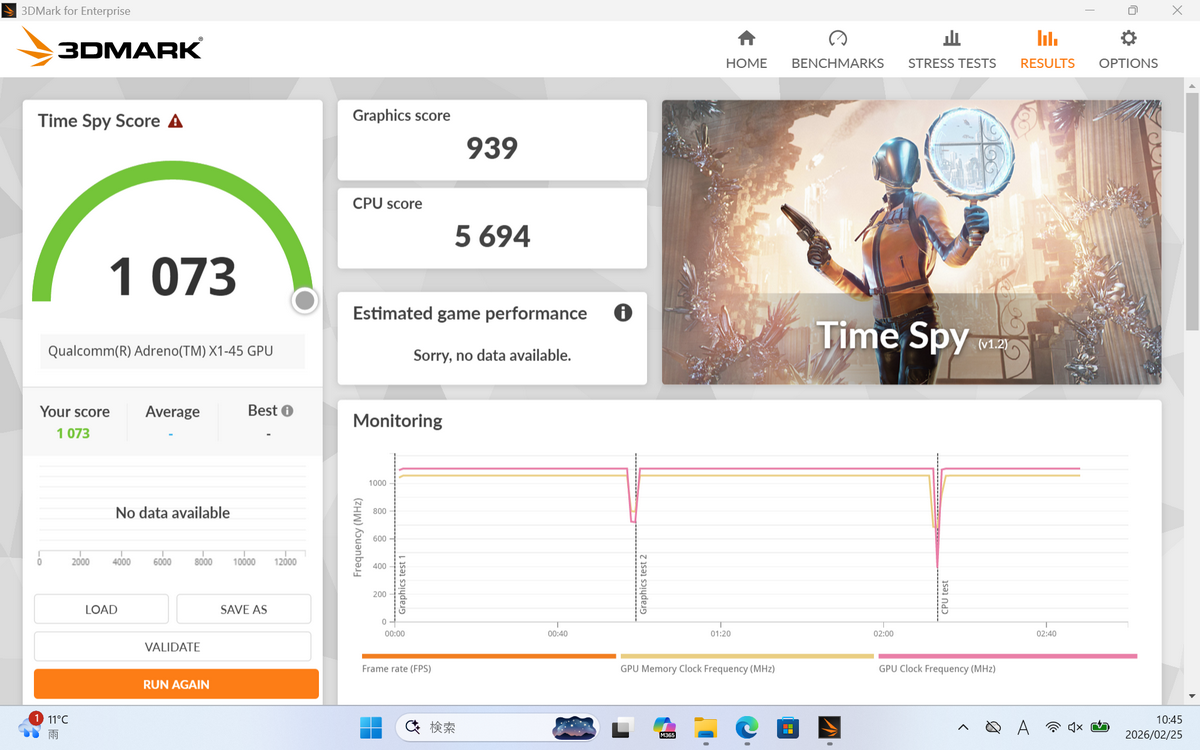Viewport: 1200px width, 750px height.
Task: Open the HOME tab
Action: tap(746, 50)
